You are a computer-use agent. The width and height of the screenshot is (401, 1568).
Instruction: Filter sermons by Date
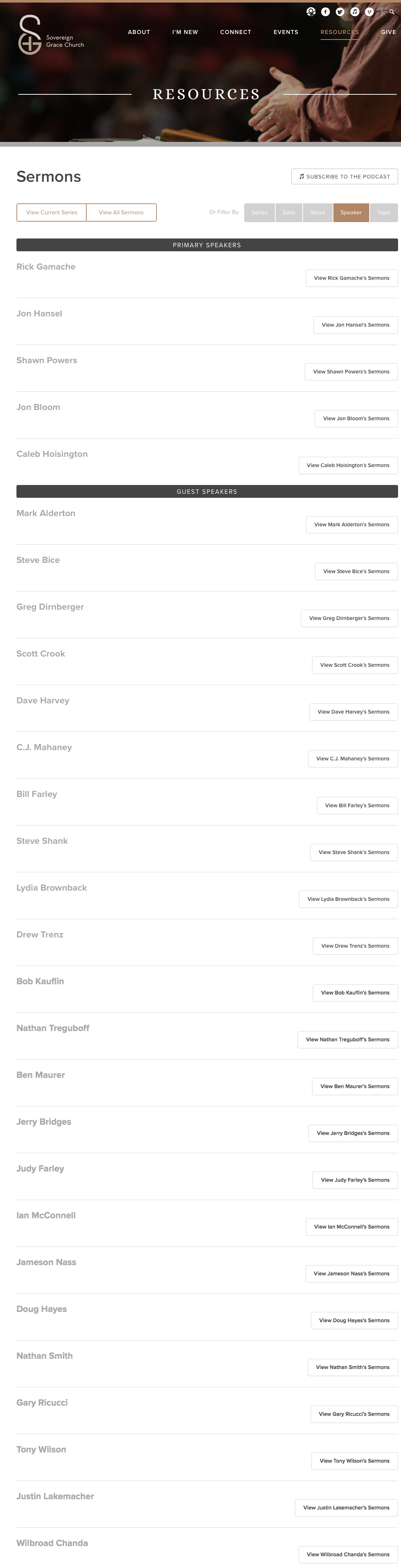pos(288,213)
